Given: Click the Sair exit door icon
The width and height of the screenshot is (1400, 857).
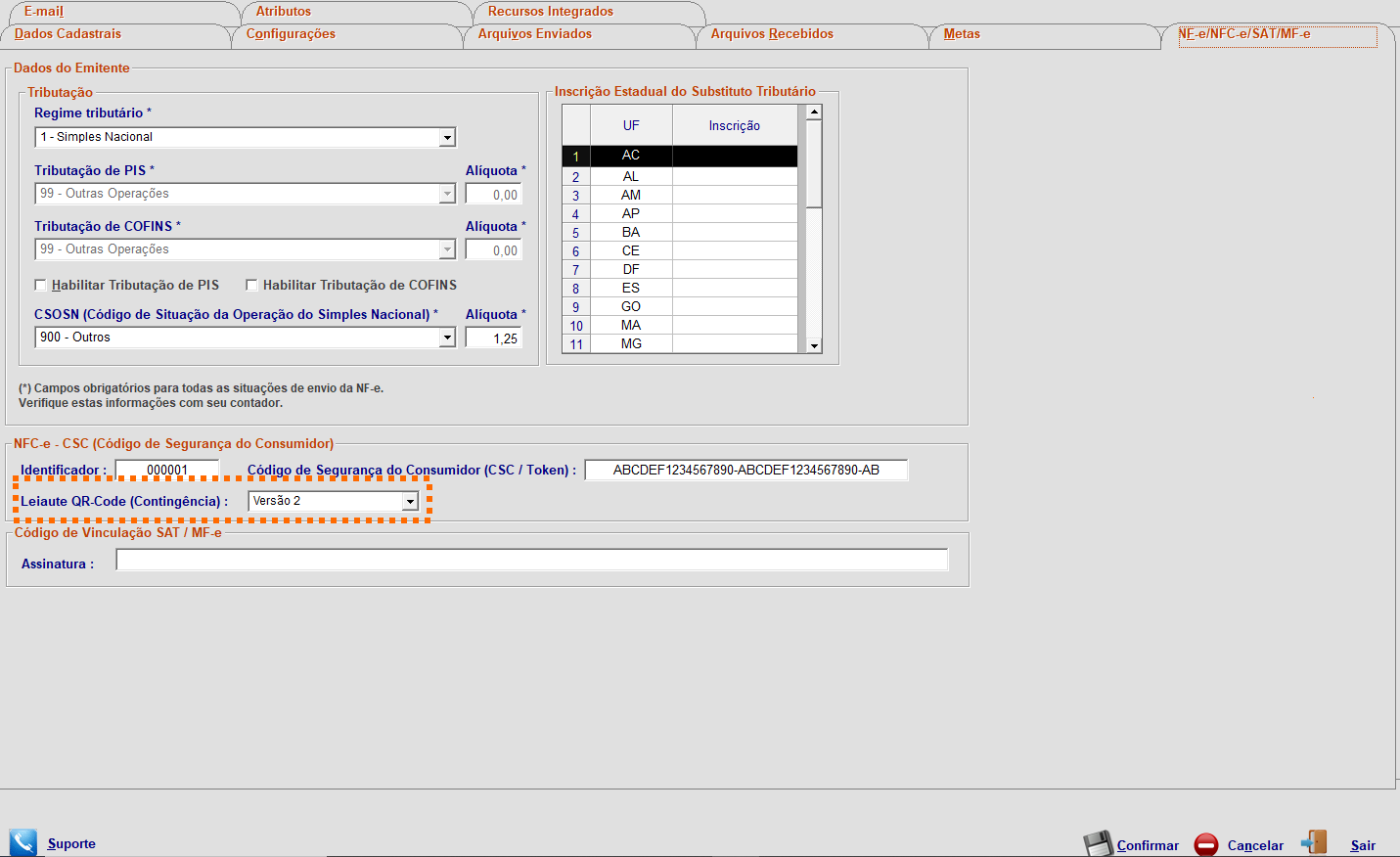Looking at the screenshot, I should tap(1314, 842).
